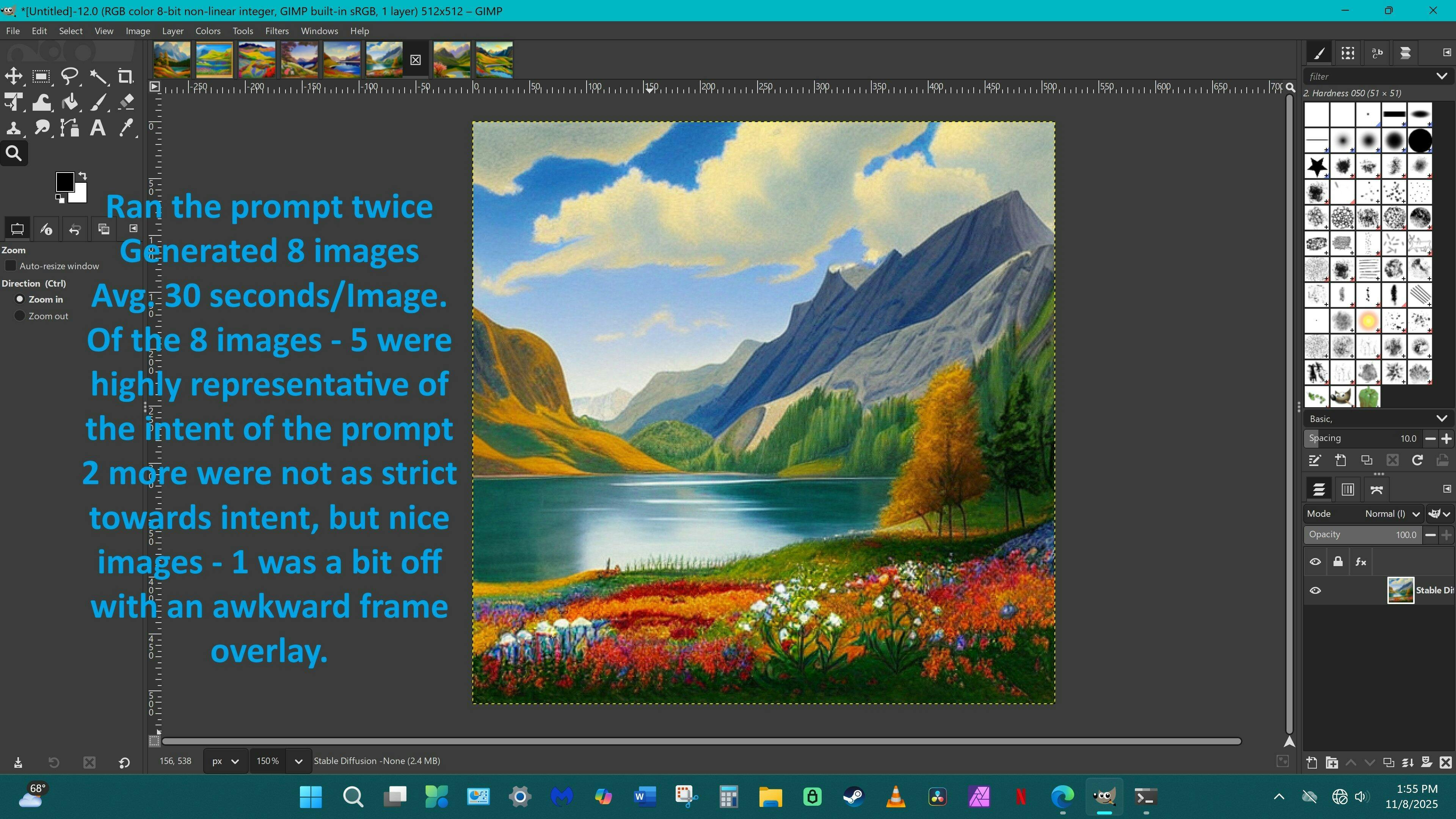Hide the Stable Diffusion layer
The width and height of the screenshot is (1456, 819).
point(1315,591)
